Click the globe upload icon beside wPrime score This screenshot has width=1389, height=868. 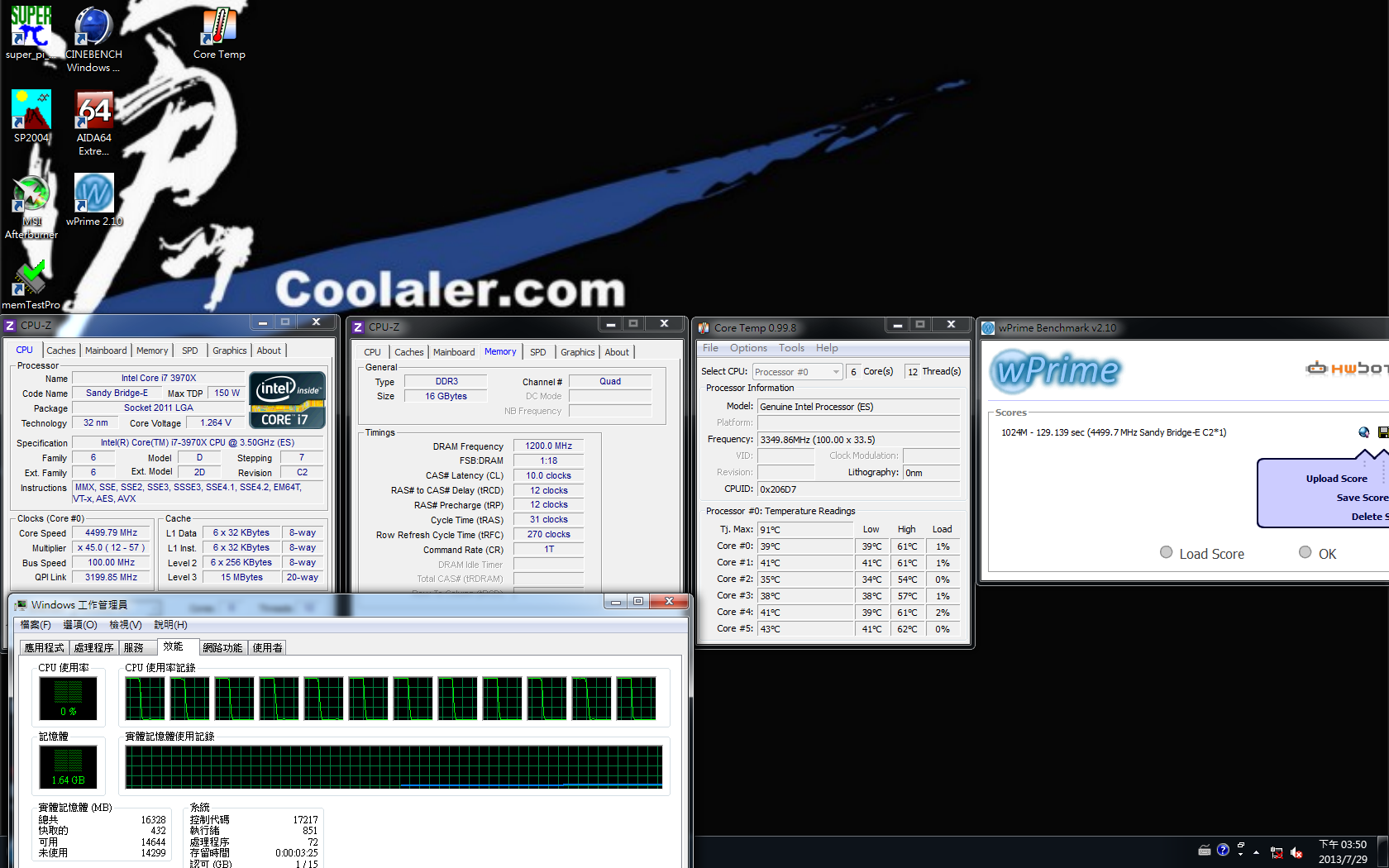pos(1363,432)
